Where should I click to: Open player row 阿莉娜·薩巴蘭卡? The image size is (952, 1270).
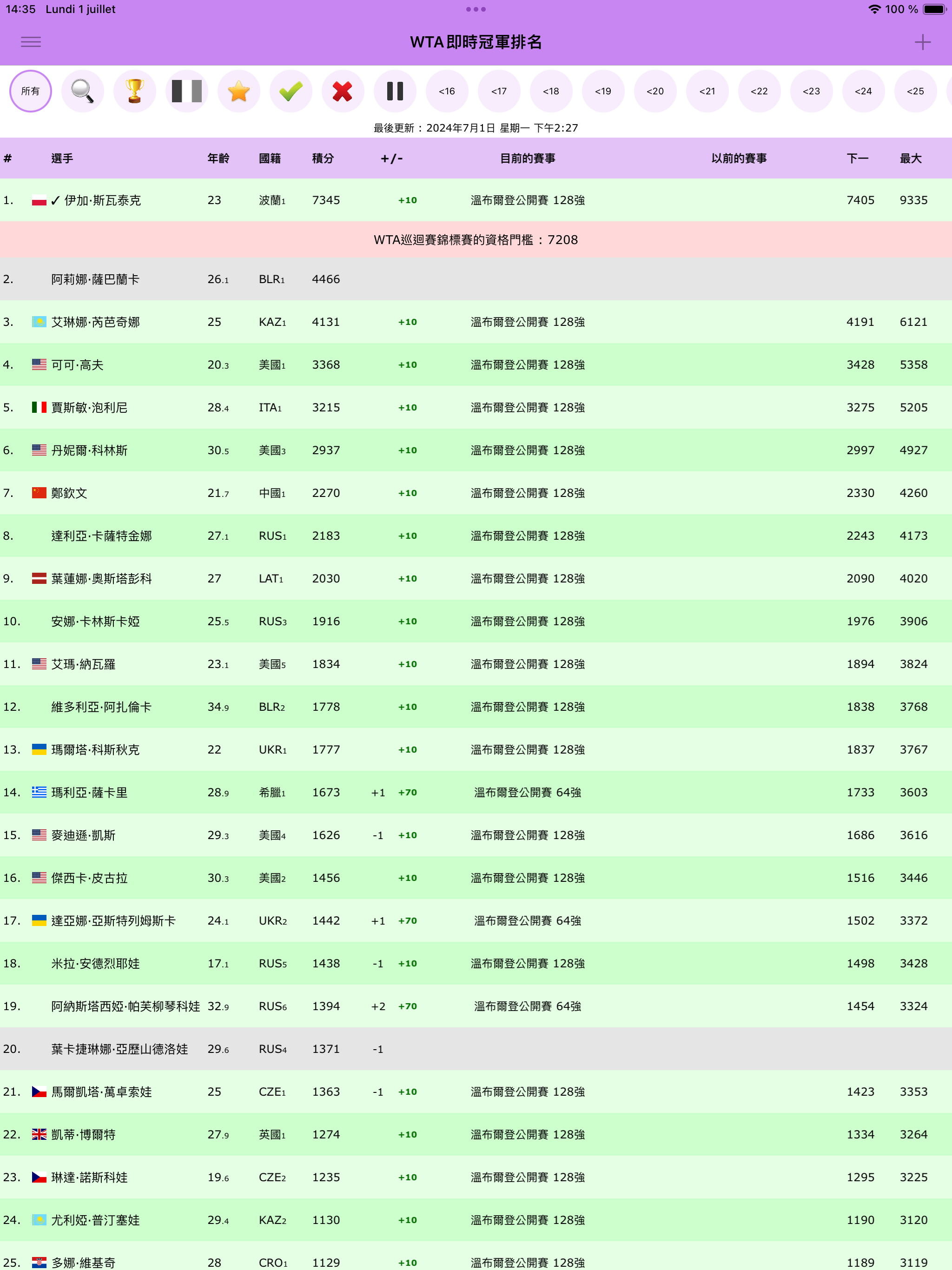(x=476, y=279)
